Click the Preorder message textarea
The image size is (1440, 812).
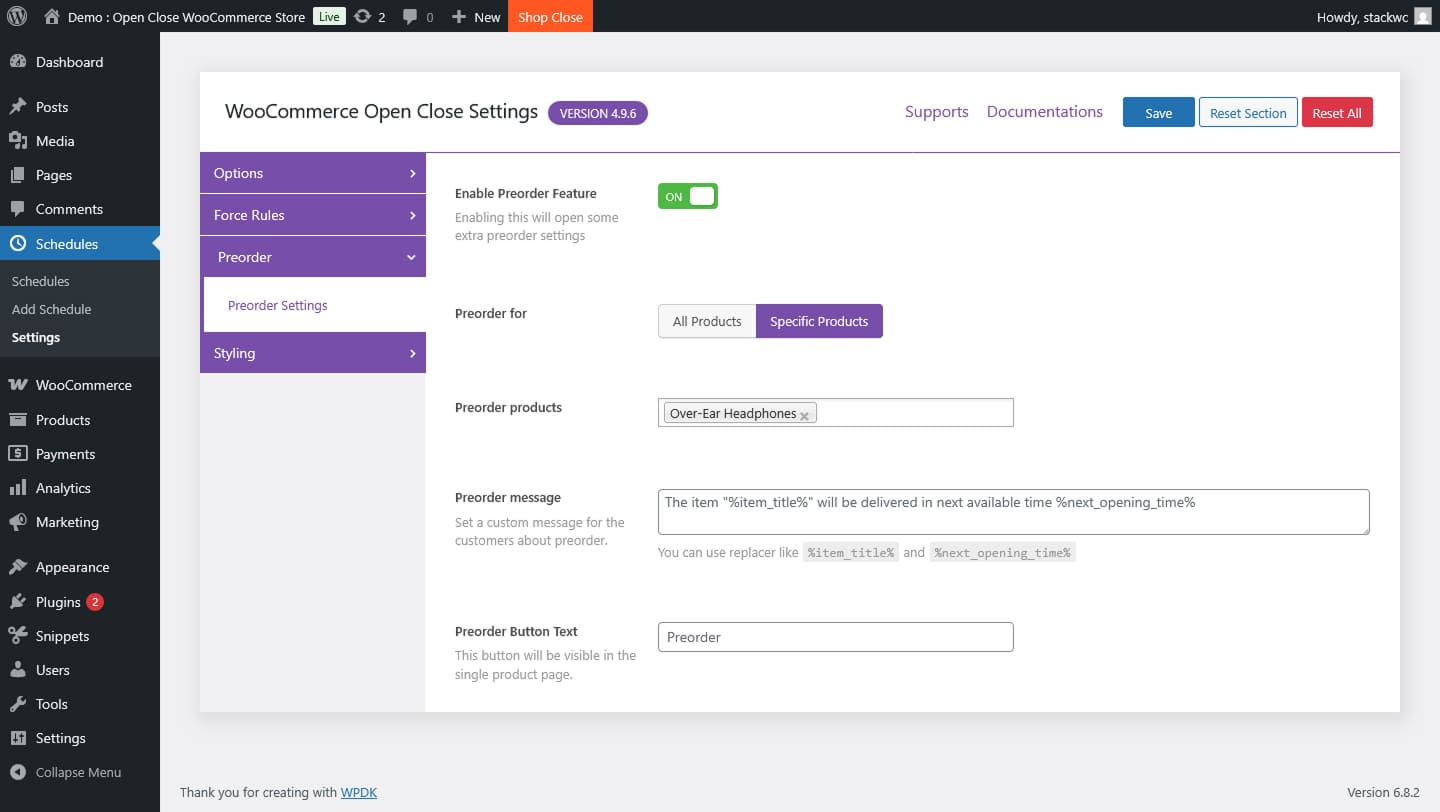(x=1014, y=512)
